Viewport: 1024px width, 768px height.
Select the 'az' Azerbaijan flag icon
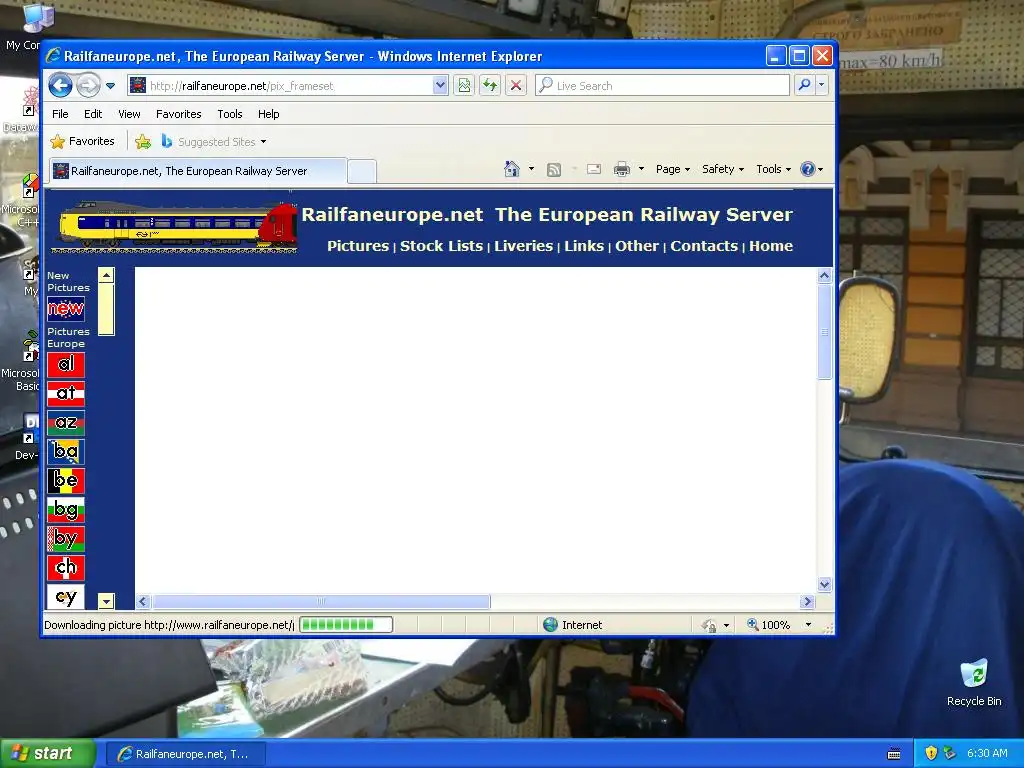tap(66, 423)
